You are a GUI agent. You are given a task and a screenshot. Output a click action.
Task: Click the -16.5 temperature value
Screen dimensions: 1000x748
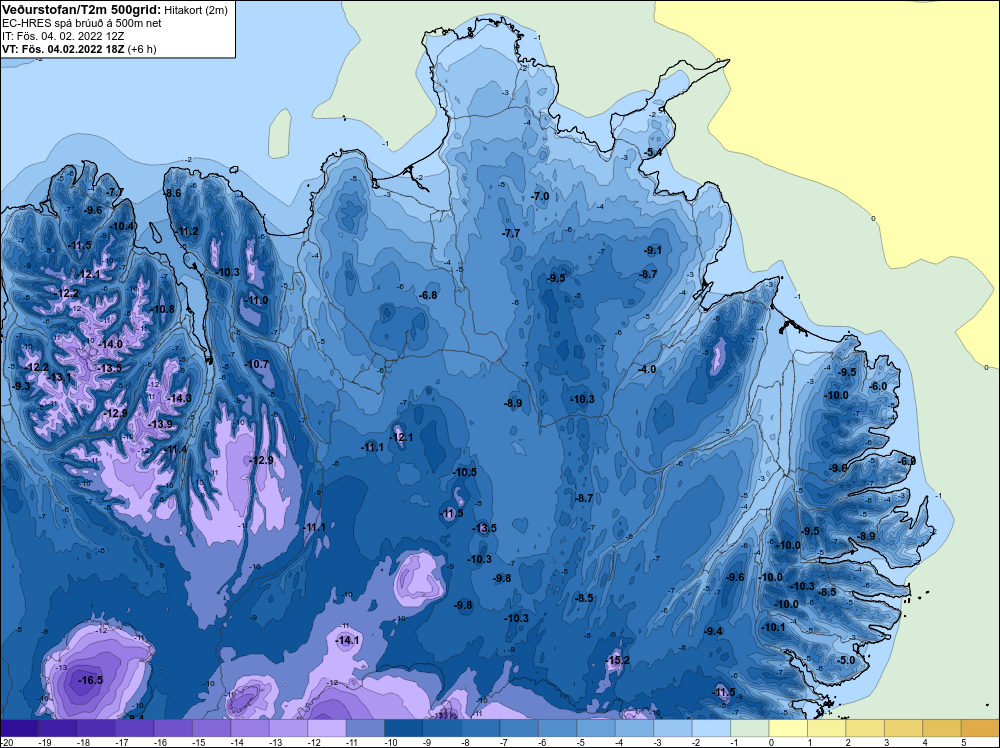pos(91,680)
